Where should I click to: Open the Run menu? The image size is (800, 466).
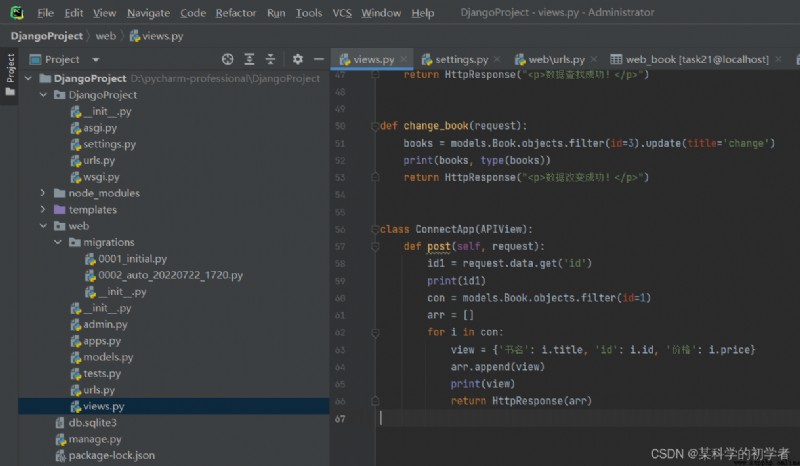click(x=276, y=13)
